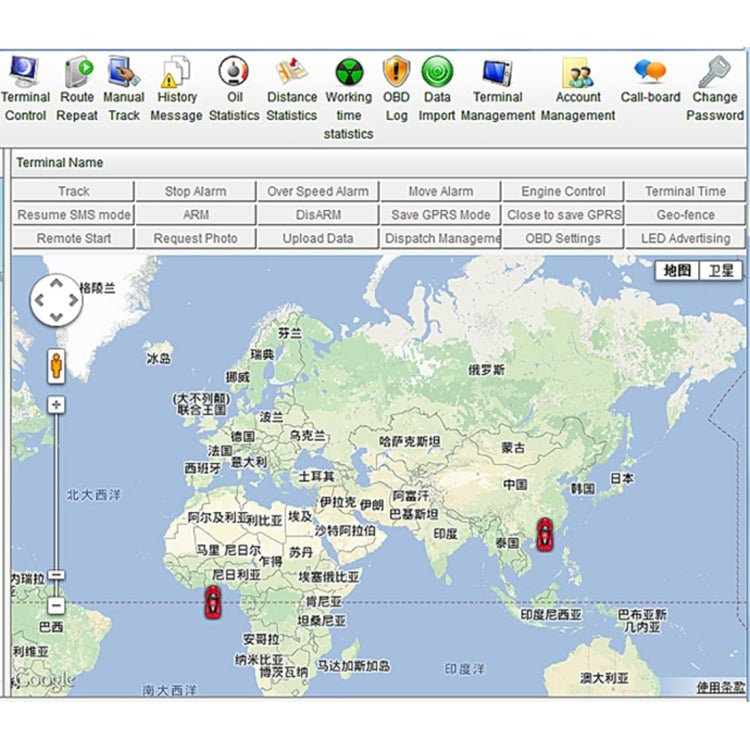Switch map to satellite view (卫星)

[721, 270]
